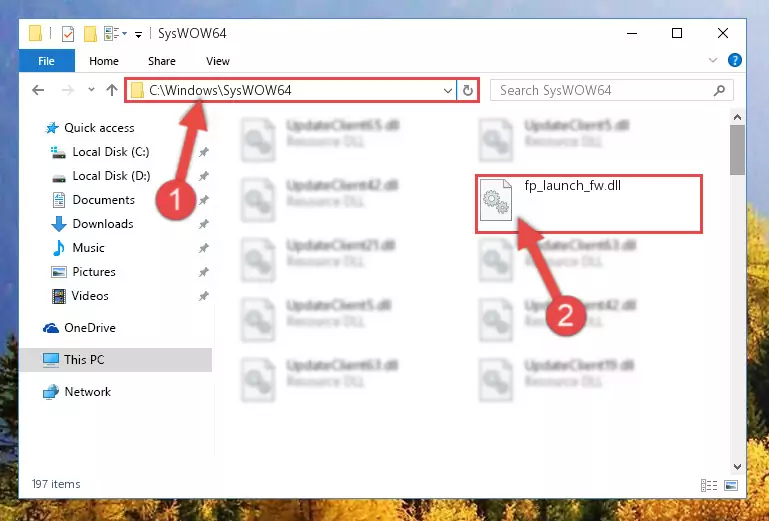Click the vertical scrollbar thumb
769x521 pixels.
tap(737, 150)
